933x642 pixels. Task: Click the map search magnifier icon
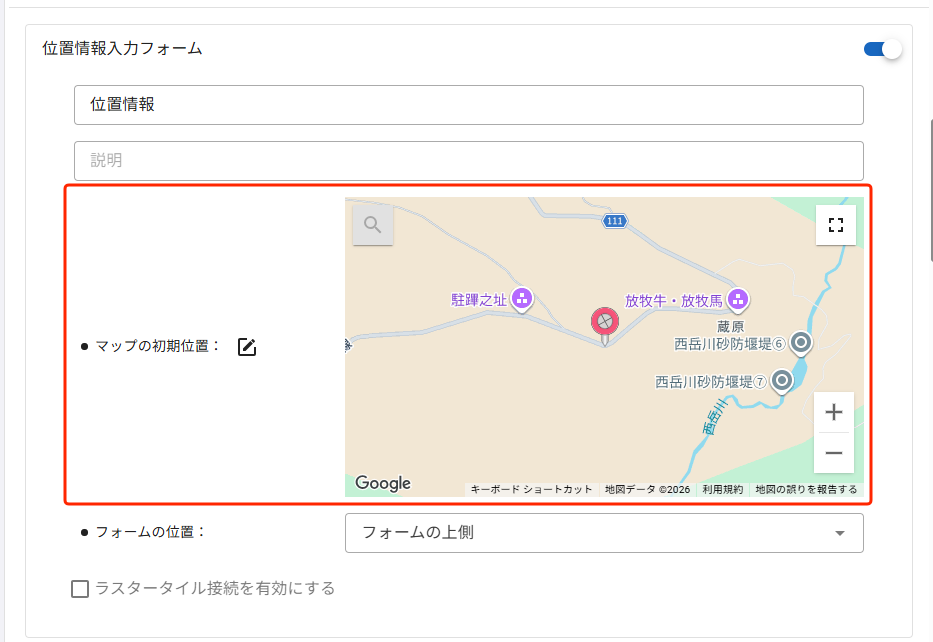(372, 225)
